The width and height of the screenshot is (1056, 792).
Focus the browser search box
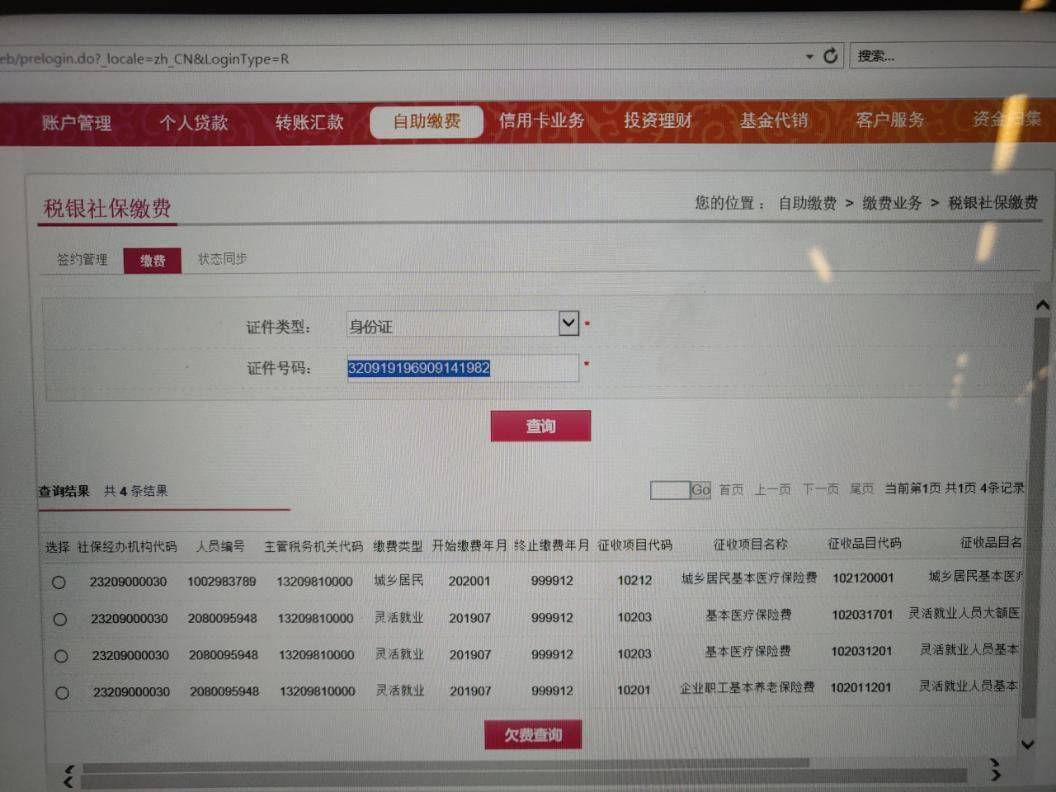(953, 56)
